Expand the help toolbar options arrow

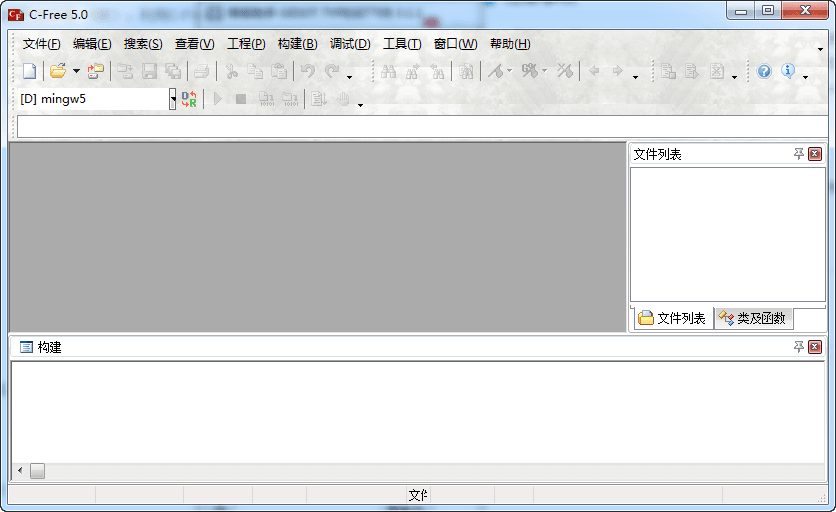(x=805, y=77)
